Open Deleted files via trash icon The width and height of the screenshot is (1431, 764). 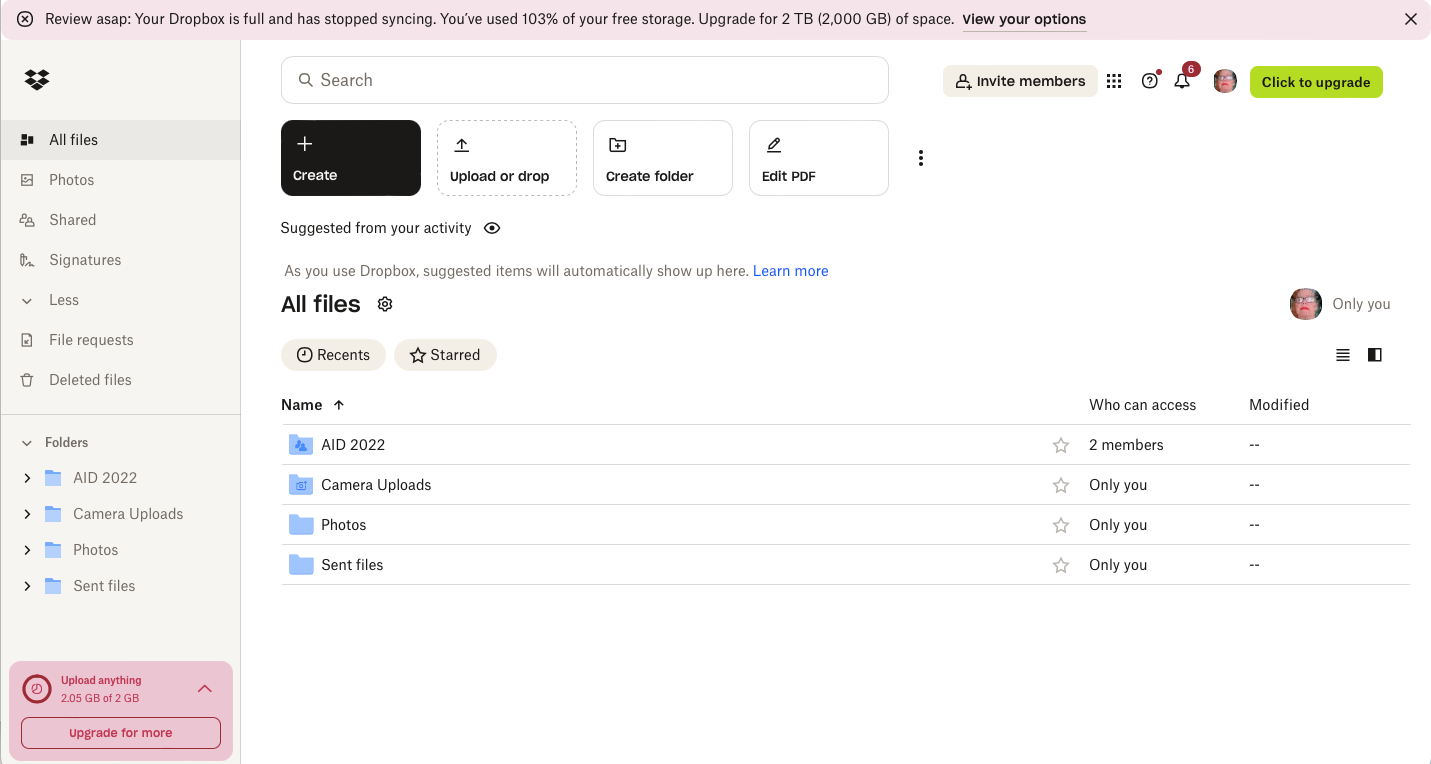pyautogui.click(x=91, y=379)
